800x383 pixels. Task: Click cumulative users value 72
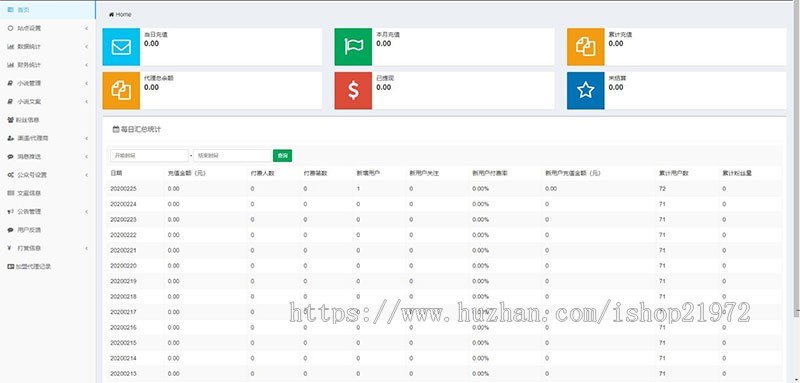coord(662,189)
